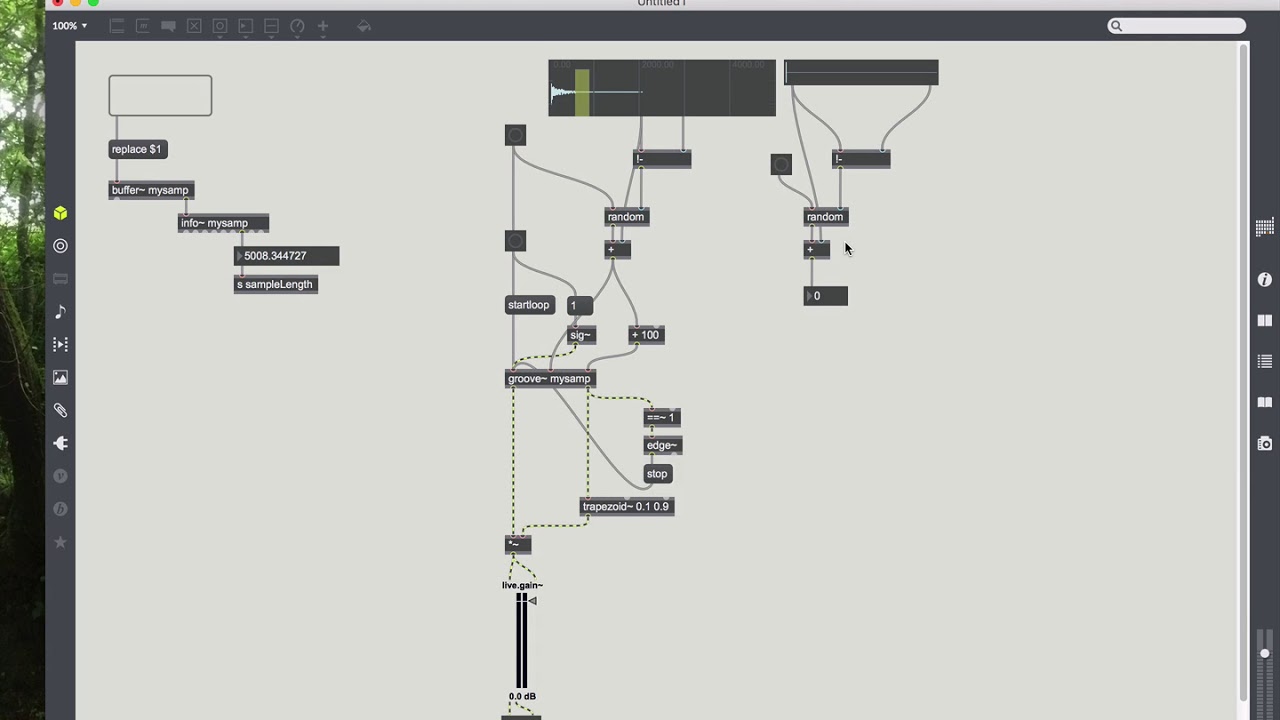
Task: Open the Lessons open-book icon
Action: [x=1264, y=402]
